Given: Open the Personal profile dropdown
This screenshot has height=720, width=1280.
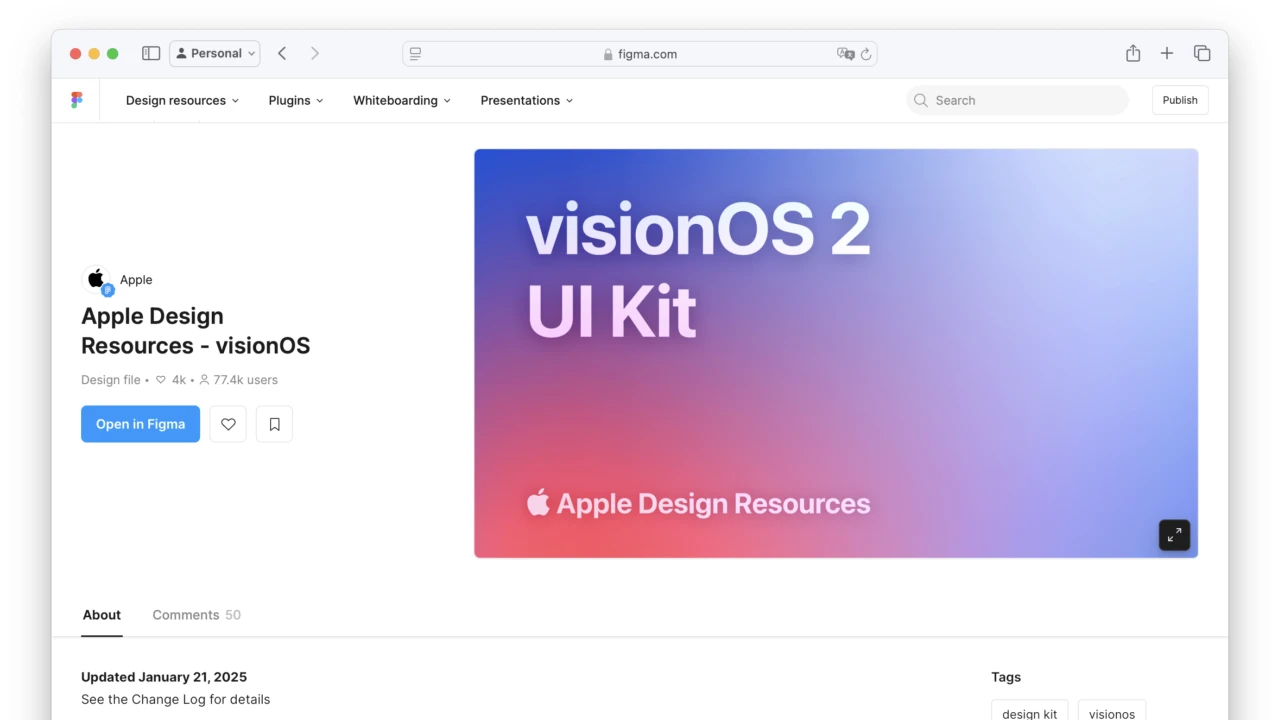Looking at the screenshot, I should coord(215,53).
